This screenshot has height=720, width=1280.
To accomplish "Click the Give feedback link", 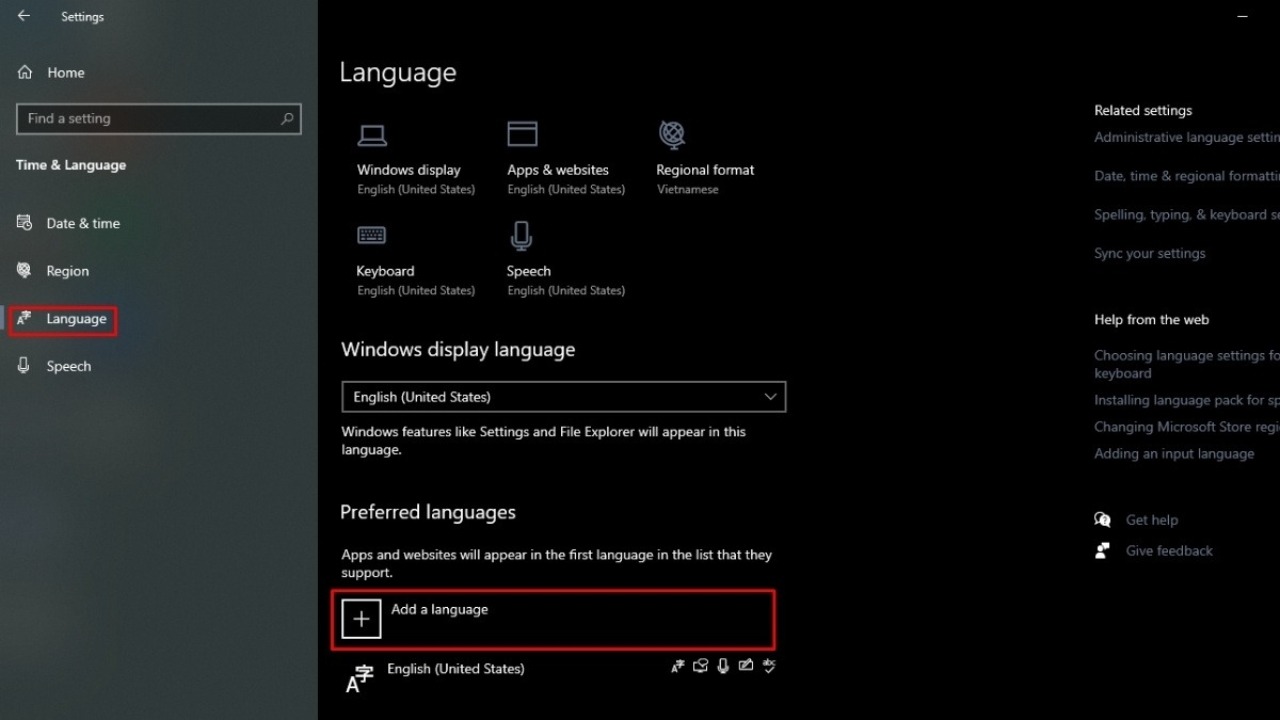I will pyautogui.click(x=1169, y=550).
